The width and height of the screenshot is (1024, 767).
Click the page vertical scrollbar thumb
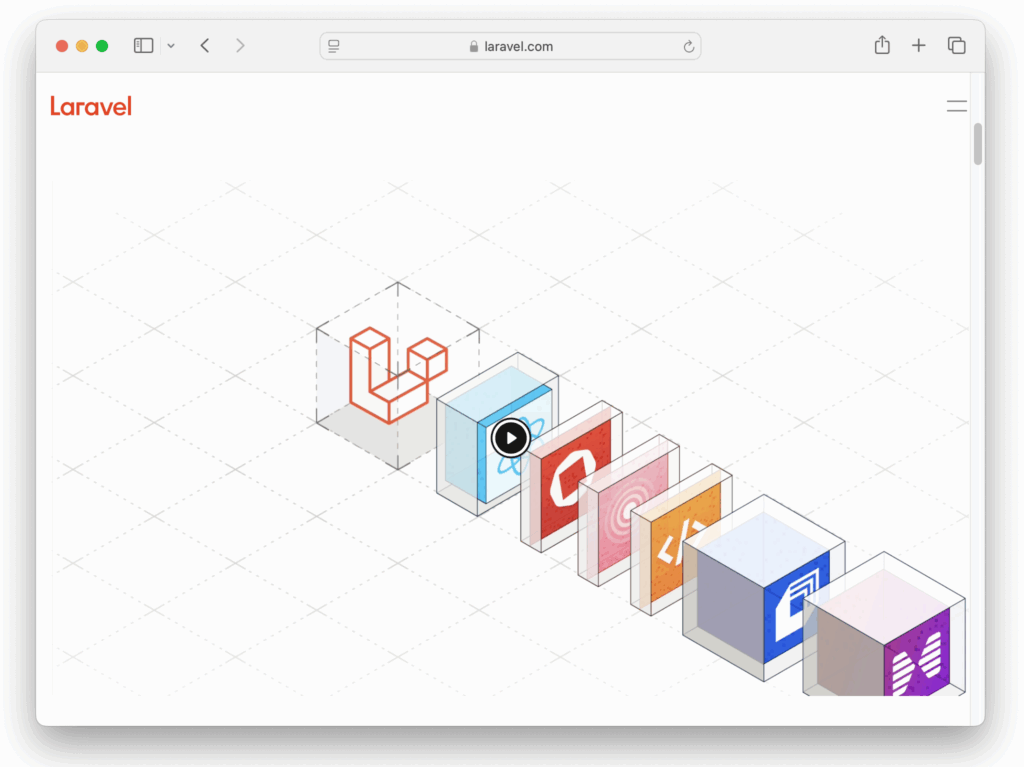click(x=978, y=144)
